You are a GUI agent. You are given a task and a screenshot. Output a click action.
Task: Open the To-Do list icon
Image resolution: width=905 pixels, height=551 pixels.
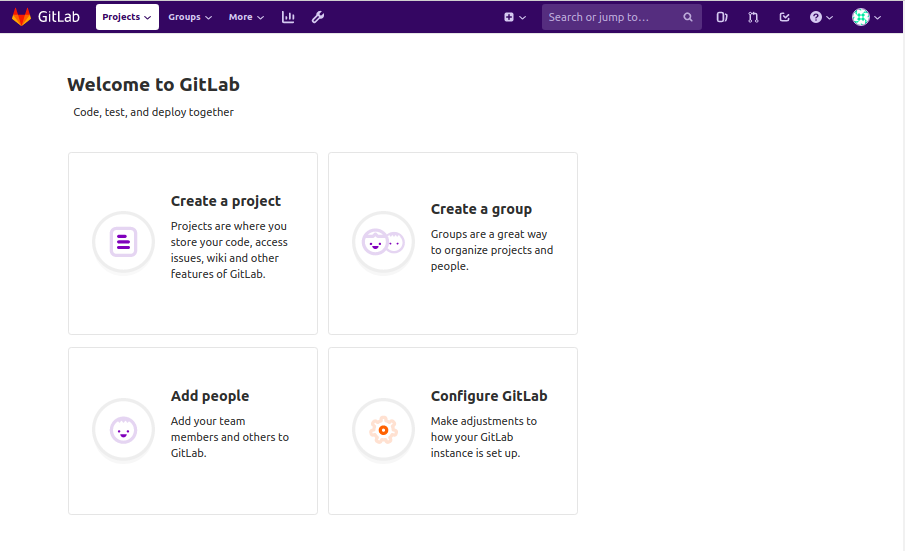784,17
